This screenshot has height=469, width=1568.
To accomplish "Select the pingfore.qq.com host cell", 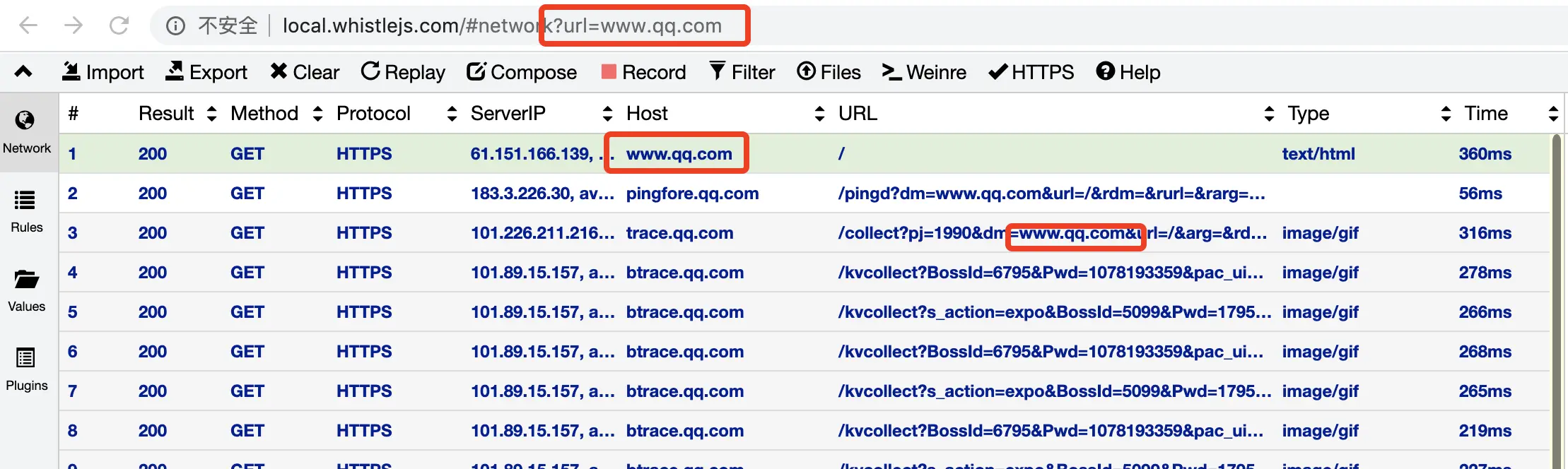I will pyautogui.click(x=692, y=194).
